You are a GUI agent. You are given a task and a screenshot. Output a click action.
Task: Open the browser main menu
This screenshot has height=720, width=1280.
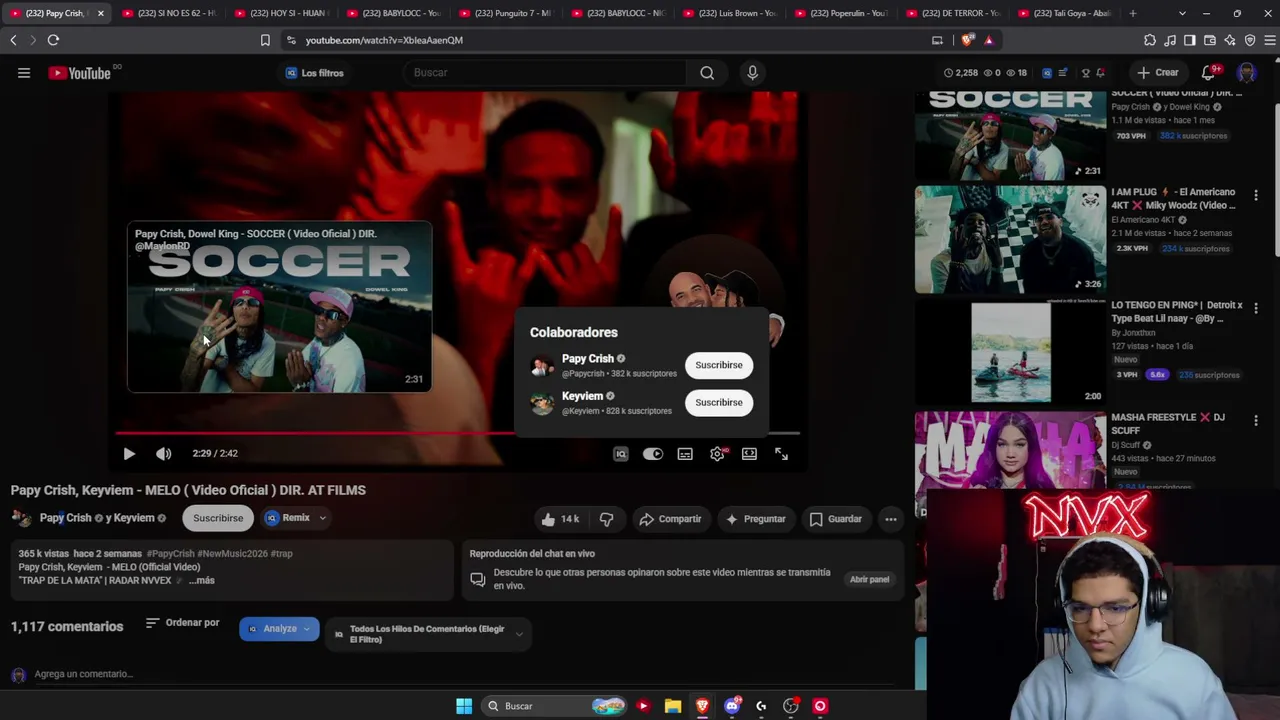pyautogui.click(x=1270, y=40)
